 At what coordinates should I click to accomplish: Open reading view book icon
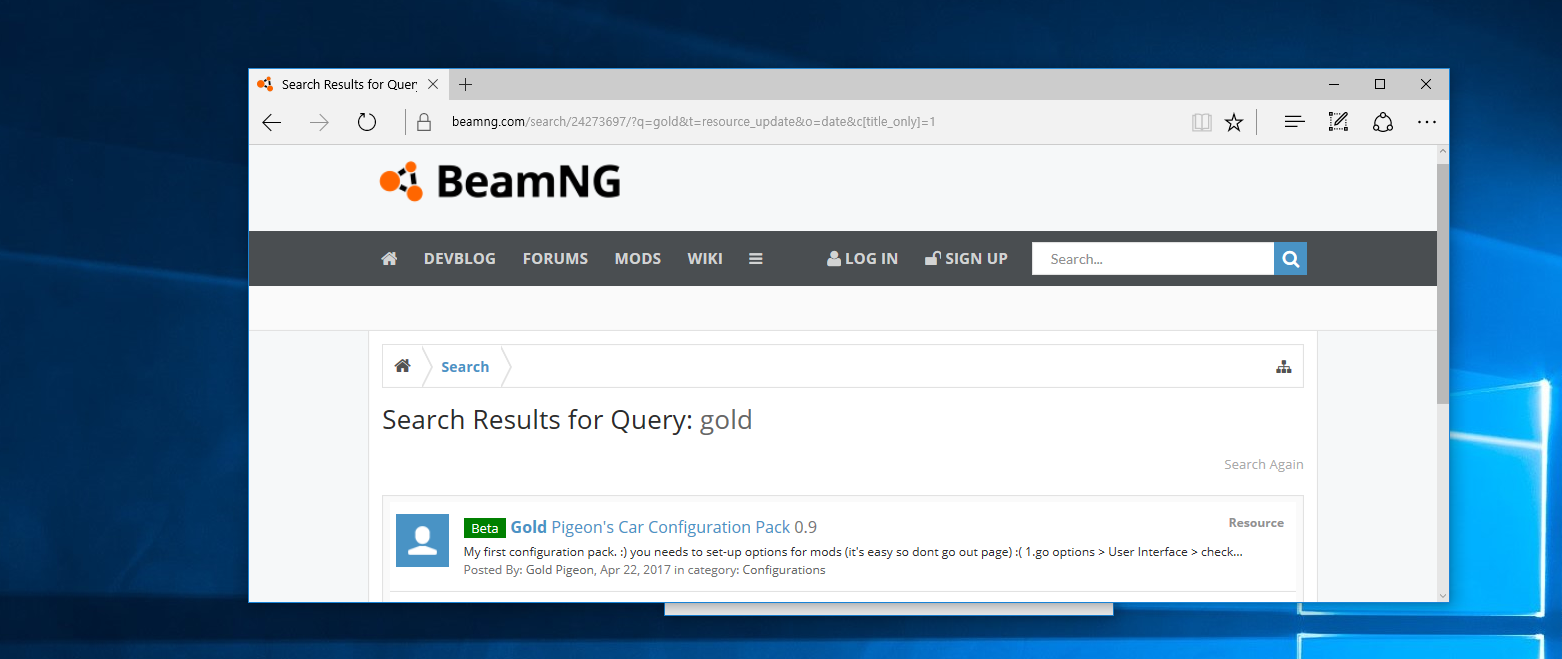[x=1201, y=122]
